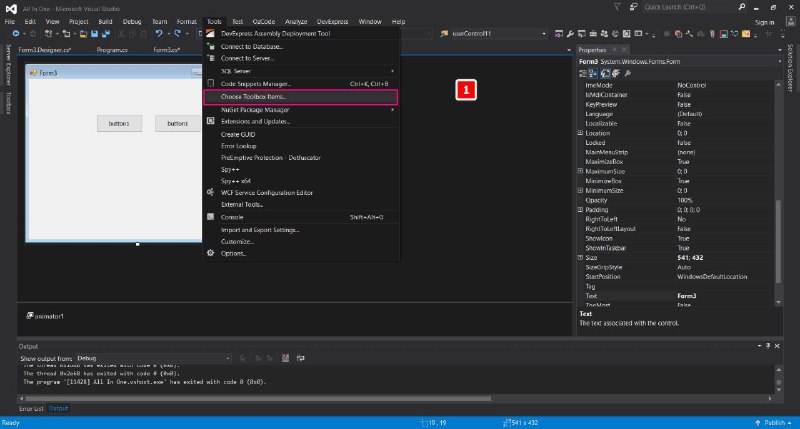Click the Sign in link

pyautogui.click(x=764, y=22)
